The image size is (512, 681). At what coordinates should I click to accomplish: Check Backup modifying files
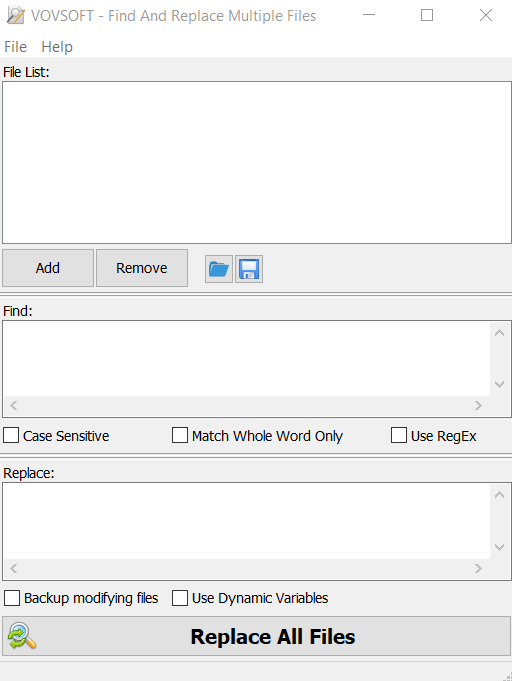pos(12,598)
